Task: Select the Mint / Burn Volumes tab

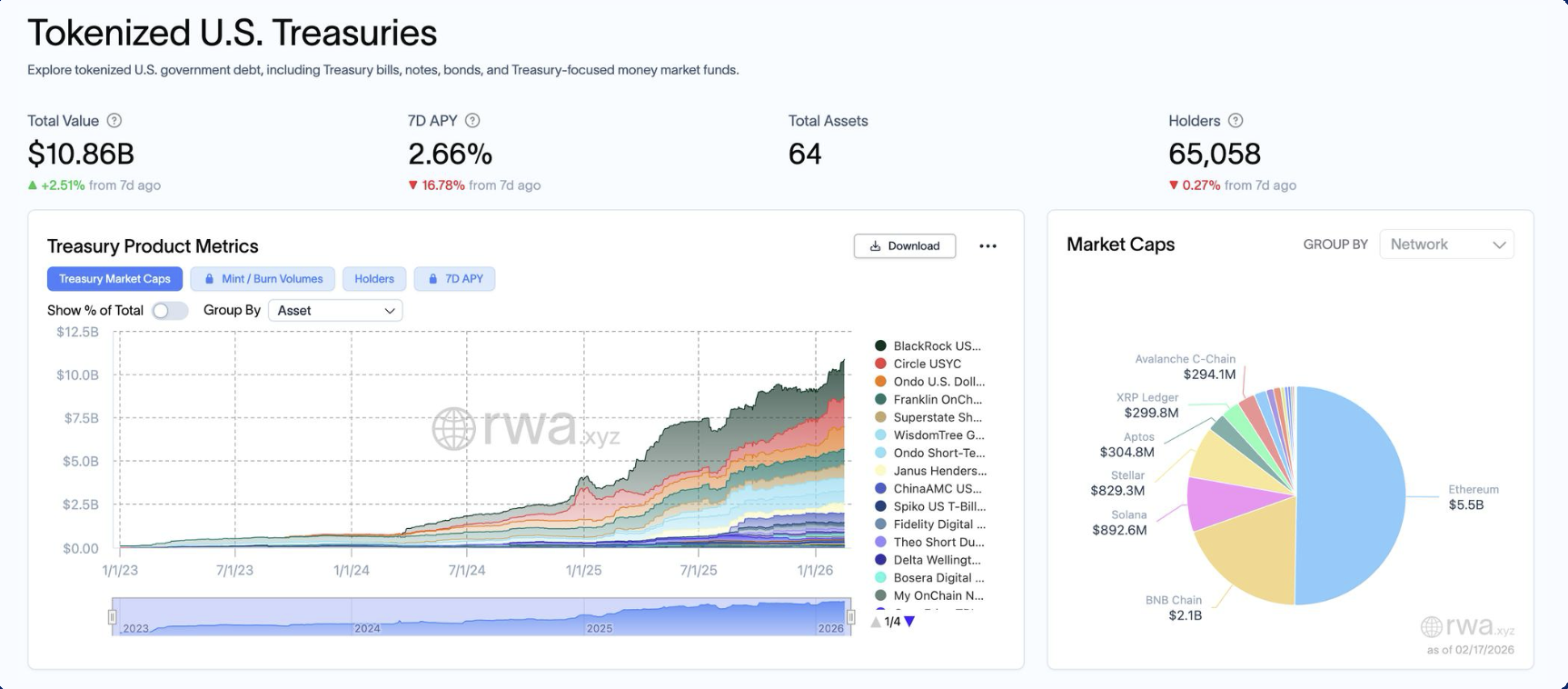Action: (x=263, y=279)
